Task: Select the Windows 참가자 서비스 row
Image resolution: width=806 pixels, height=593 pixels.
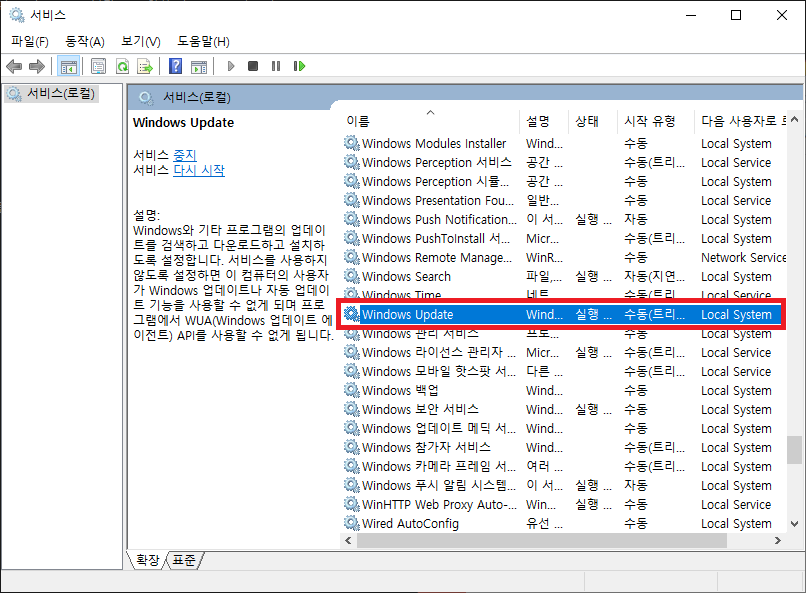Action: (563, 447)
